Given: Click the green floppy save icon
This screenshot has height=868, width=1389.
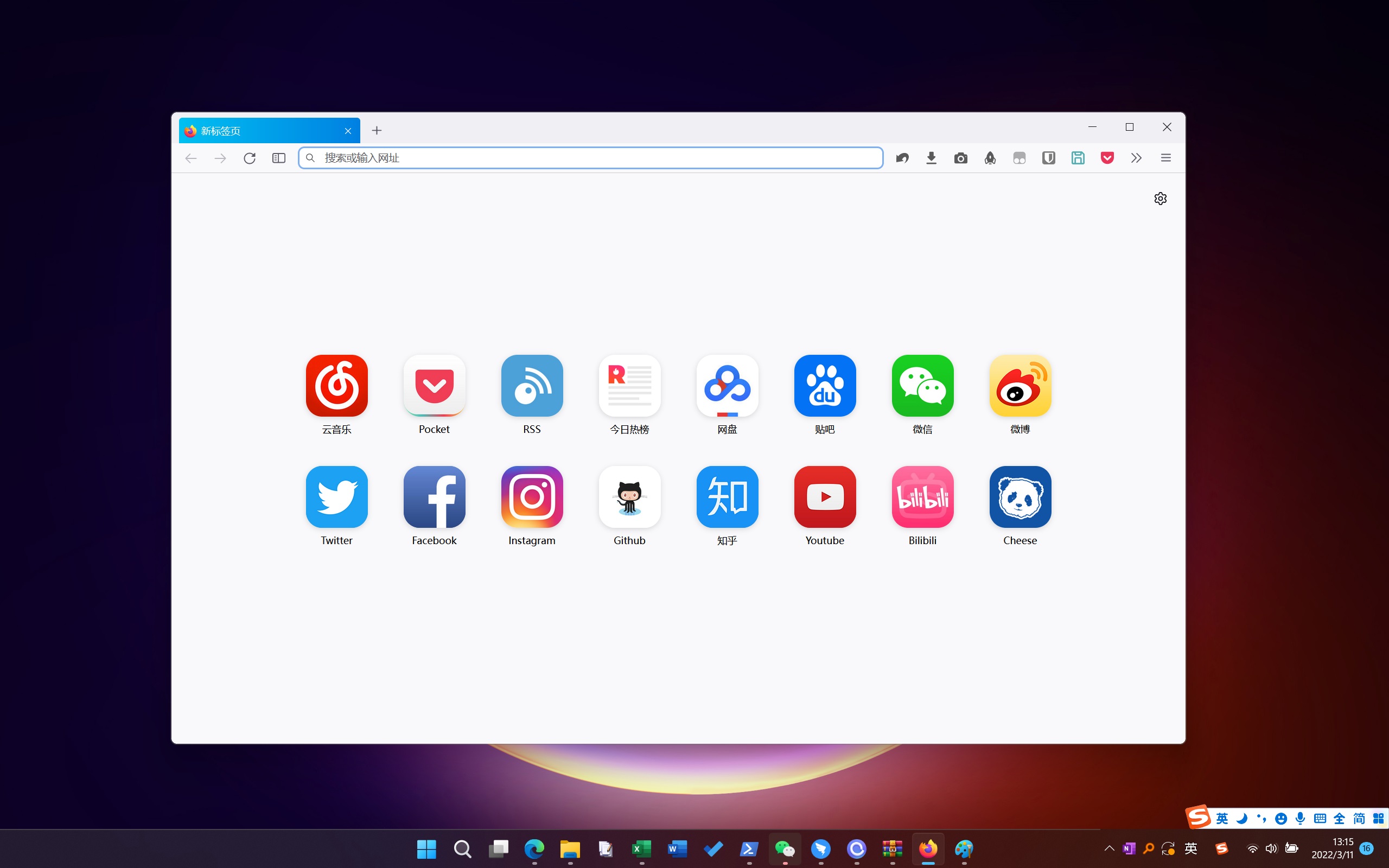Looking at the screenshot, I should [1078, 158].
